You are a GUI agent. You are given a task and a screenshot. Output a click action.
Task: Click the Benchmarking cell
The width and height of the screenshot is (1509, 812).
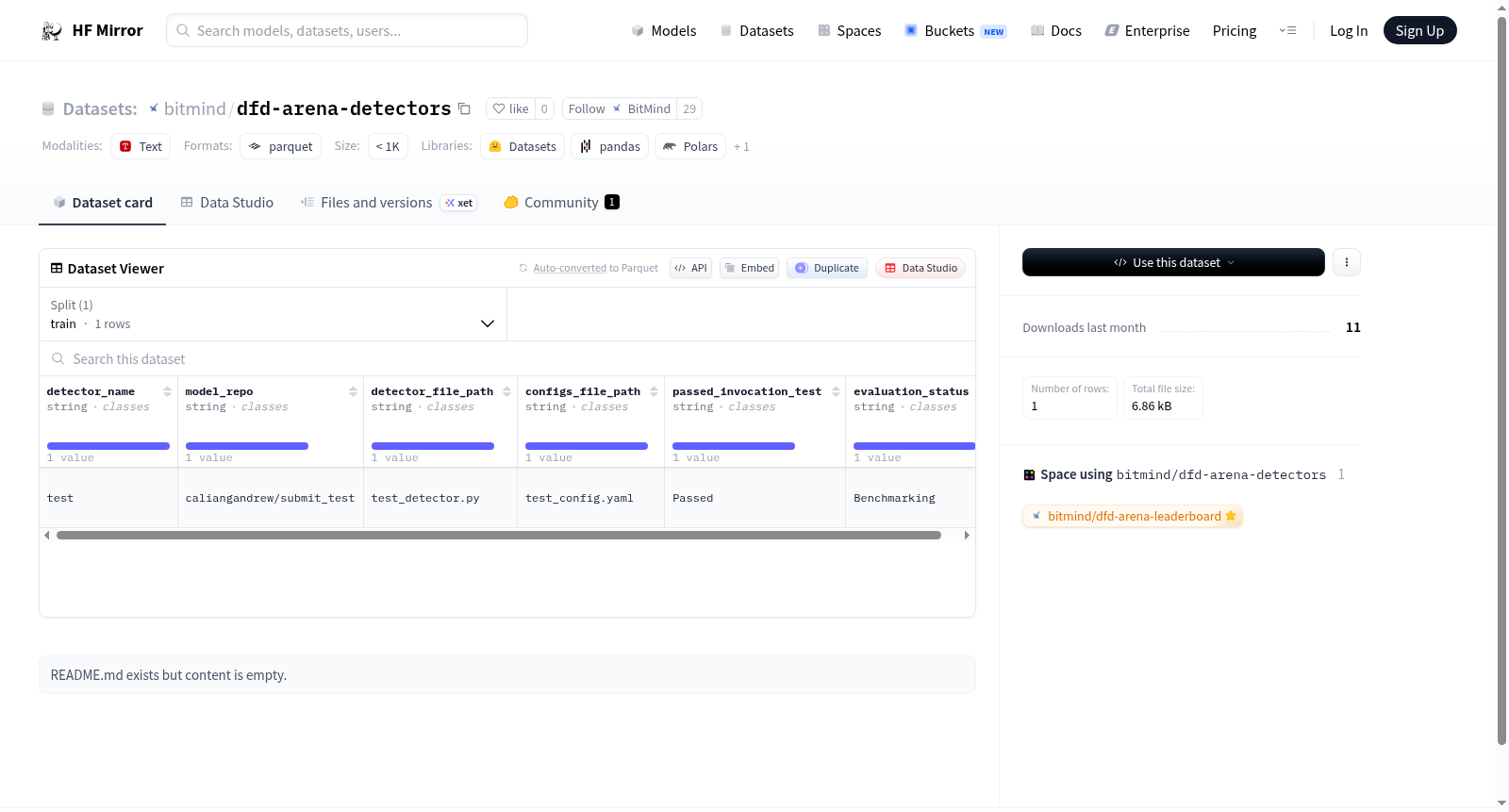(x=910, y=498)
